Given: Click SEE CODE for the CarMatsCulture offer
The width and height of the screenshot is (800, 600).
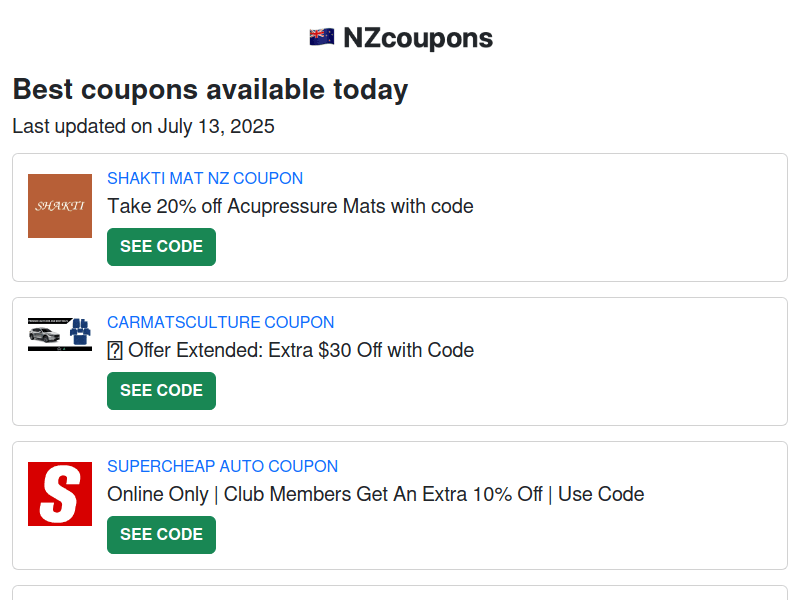Looking at the screenshot, I should [161, 390].
